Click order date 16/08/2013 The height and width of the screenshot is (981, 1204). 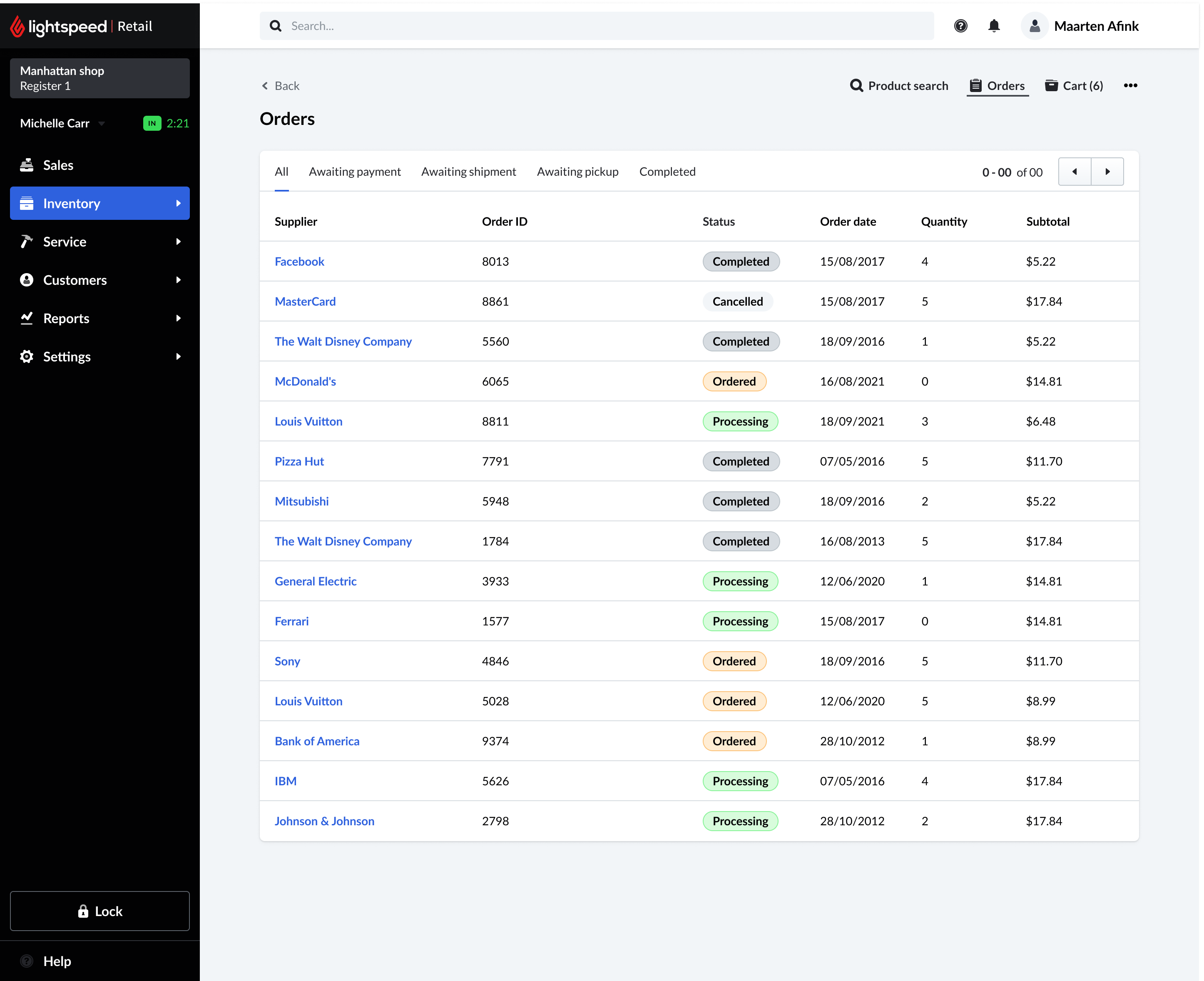point(852,541)
